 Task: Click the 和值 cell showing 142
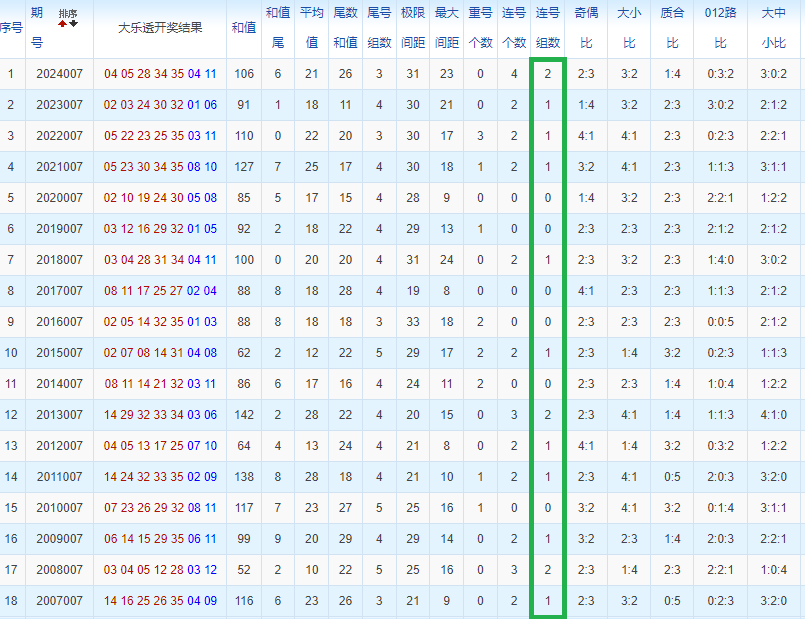coord(243,415)
